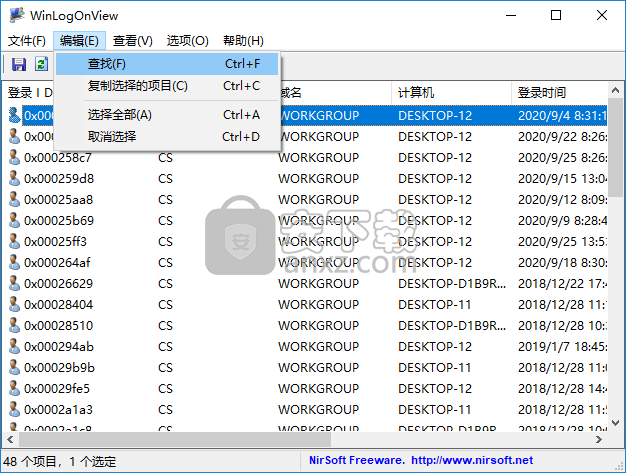This screenshot has width=626, height=473.
Task: Click user icon of row 0x00025b69
Action: pyautogui.click(x=14, y=221)
